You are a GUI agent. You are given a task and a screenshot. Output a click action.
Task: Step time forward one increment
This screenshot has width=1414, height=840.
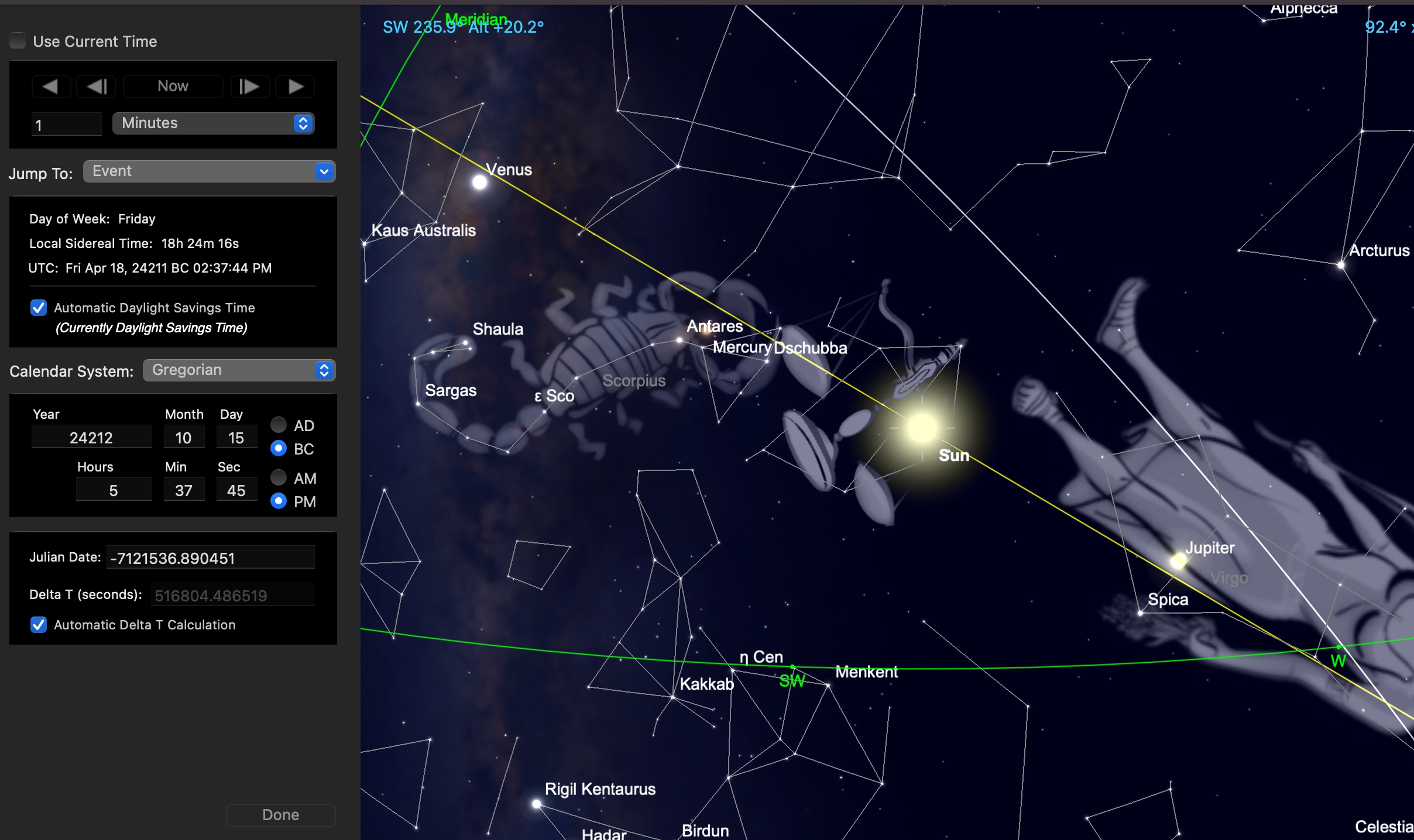(249, 87)
